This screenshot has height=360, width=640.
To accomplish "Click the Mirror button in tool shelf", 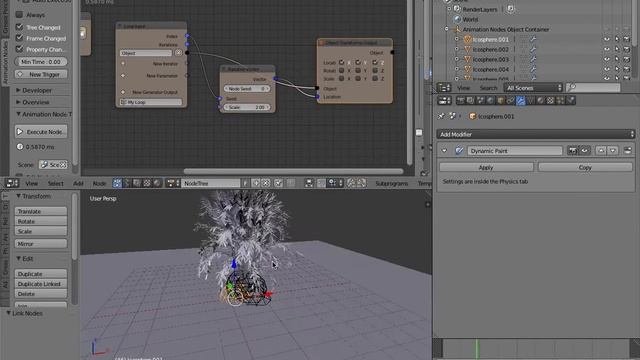I will [41, 244].
